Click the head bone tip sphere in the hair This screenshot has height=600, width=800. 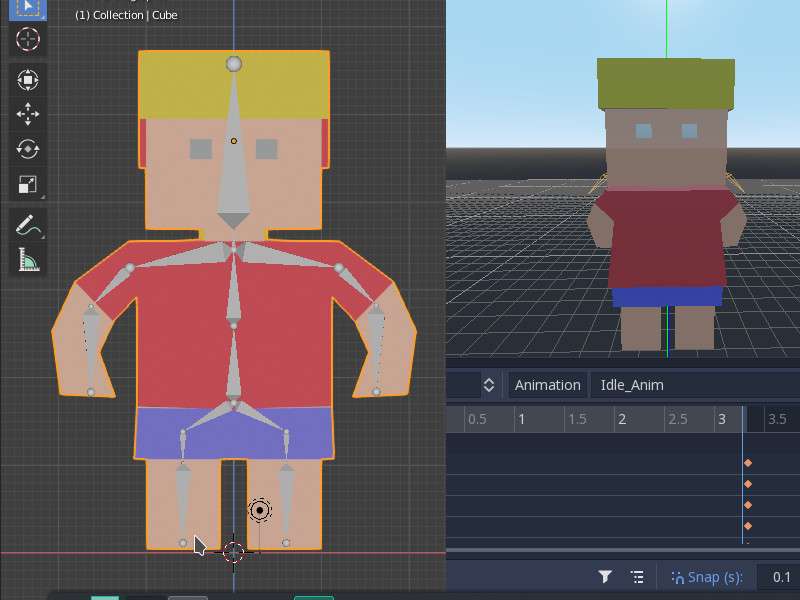(x=234, y=64)
